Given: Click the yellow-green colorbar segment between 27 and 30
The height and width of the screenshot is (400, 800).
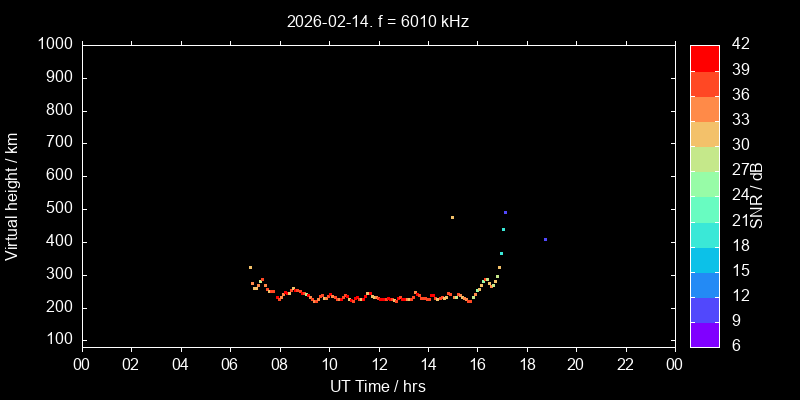Looking at the screenshot, I should pyautogui.click(x=705, y=158).
